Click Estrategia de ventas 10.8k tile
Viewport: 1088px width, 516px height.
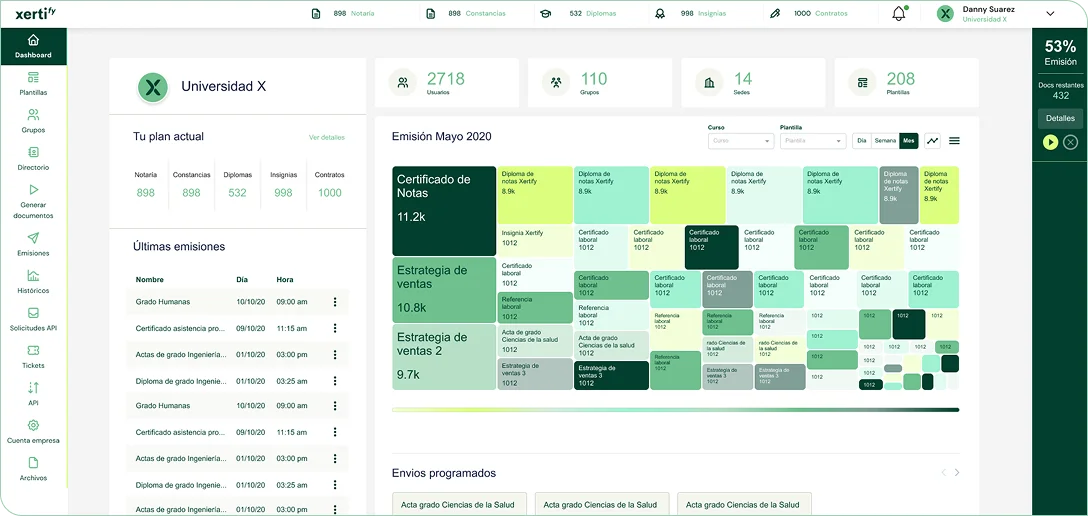click(x=444, y=290)
